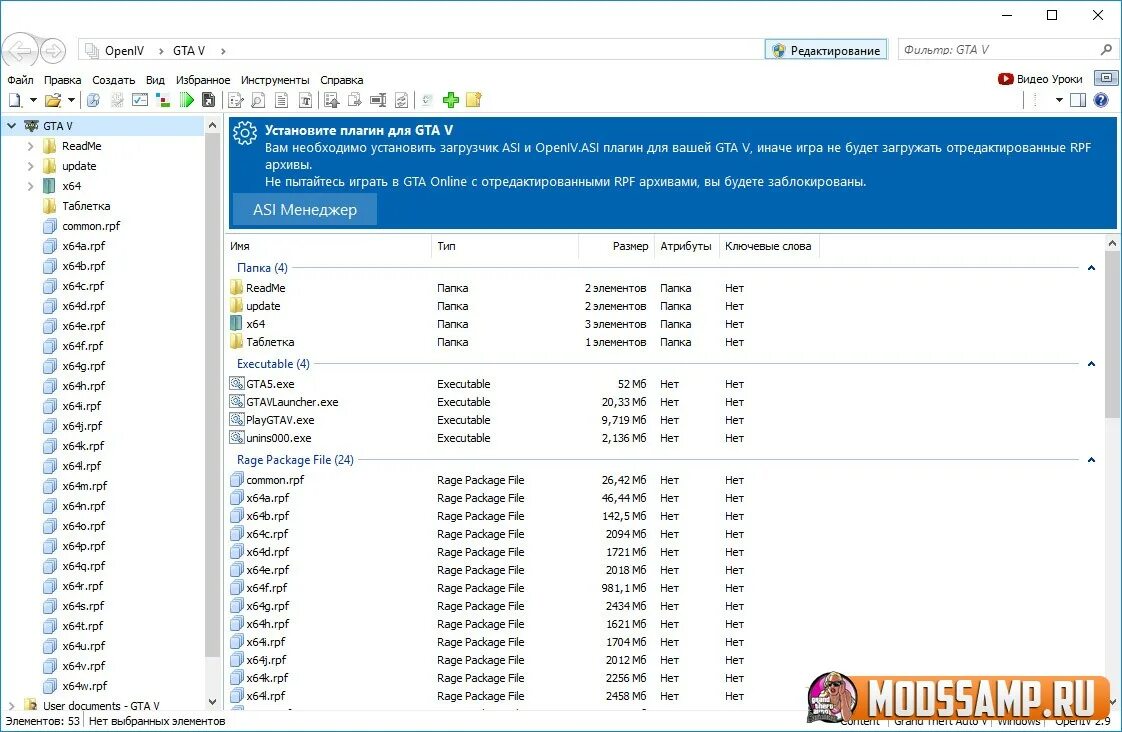
Task: Click the magnifier icon in filter box
Action: point(1106,49)
